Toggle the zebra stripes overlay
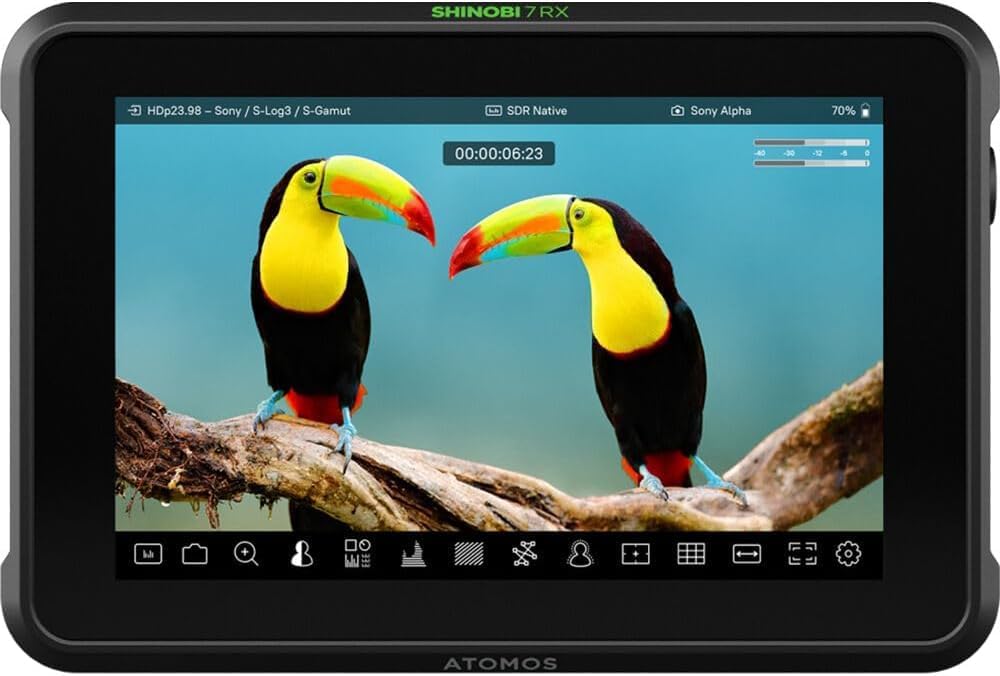 click(x=468, y=554)
